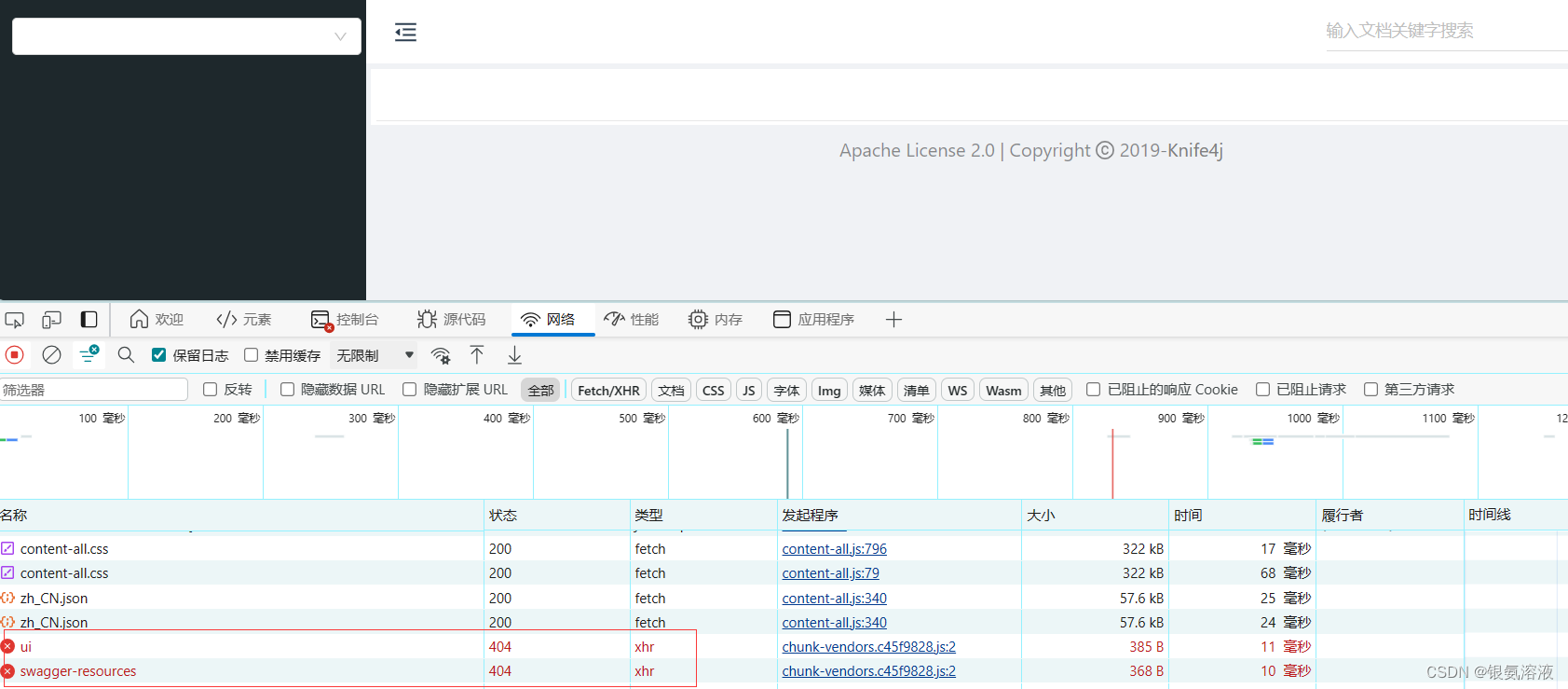This screenshot has height=689, width=1568.
Task: Select the 全部 filter button
Action: [x=541, y=391]
